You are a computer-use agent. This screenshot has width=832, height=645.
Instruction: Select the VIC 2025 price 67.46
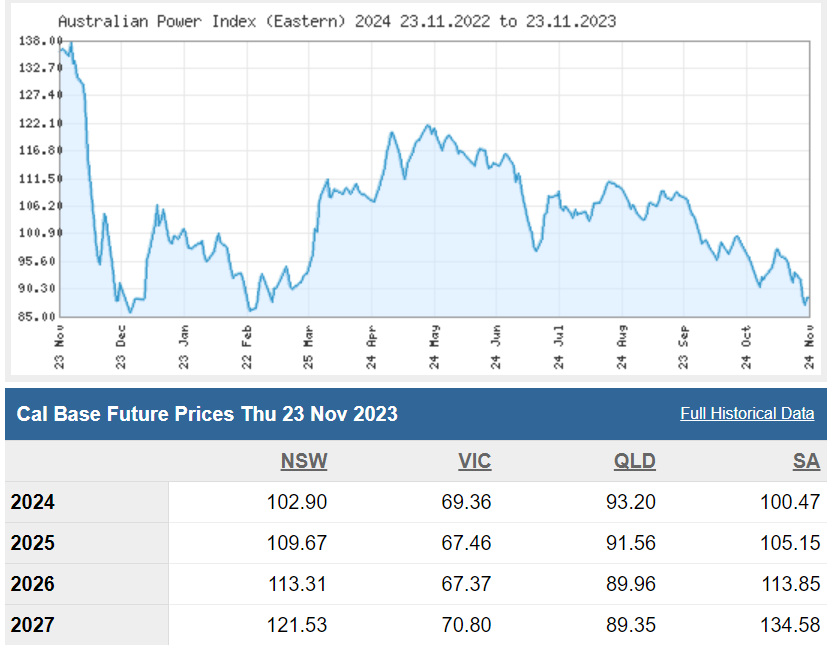[466, 543]
